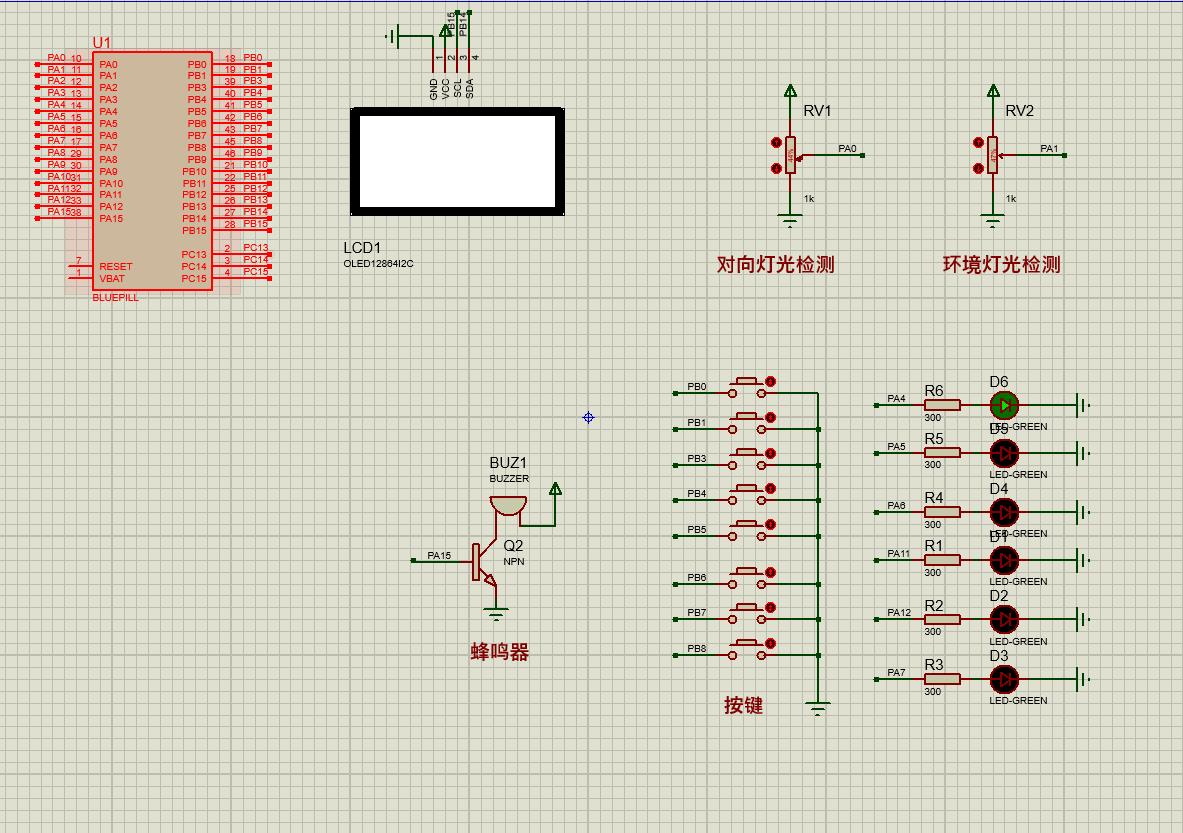Click the BUZ1 buzzer component
This screenshot has width=1183, height=833.
pyautogui.click(x=508, y=505)
